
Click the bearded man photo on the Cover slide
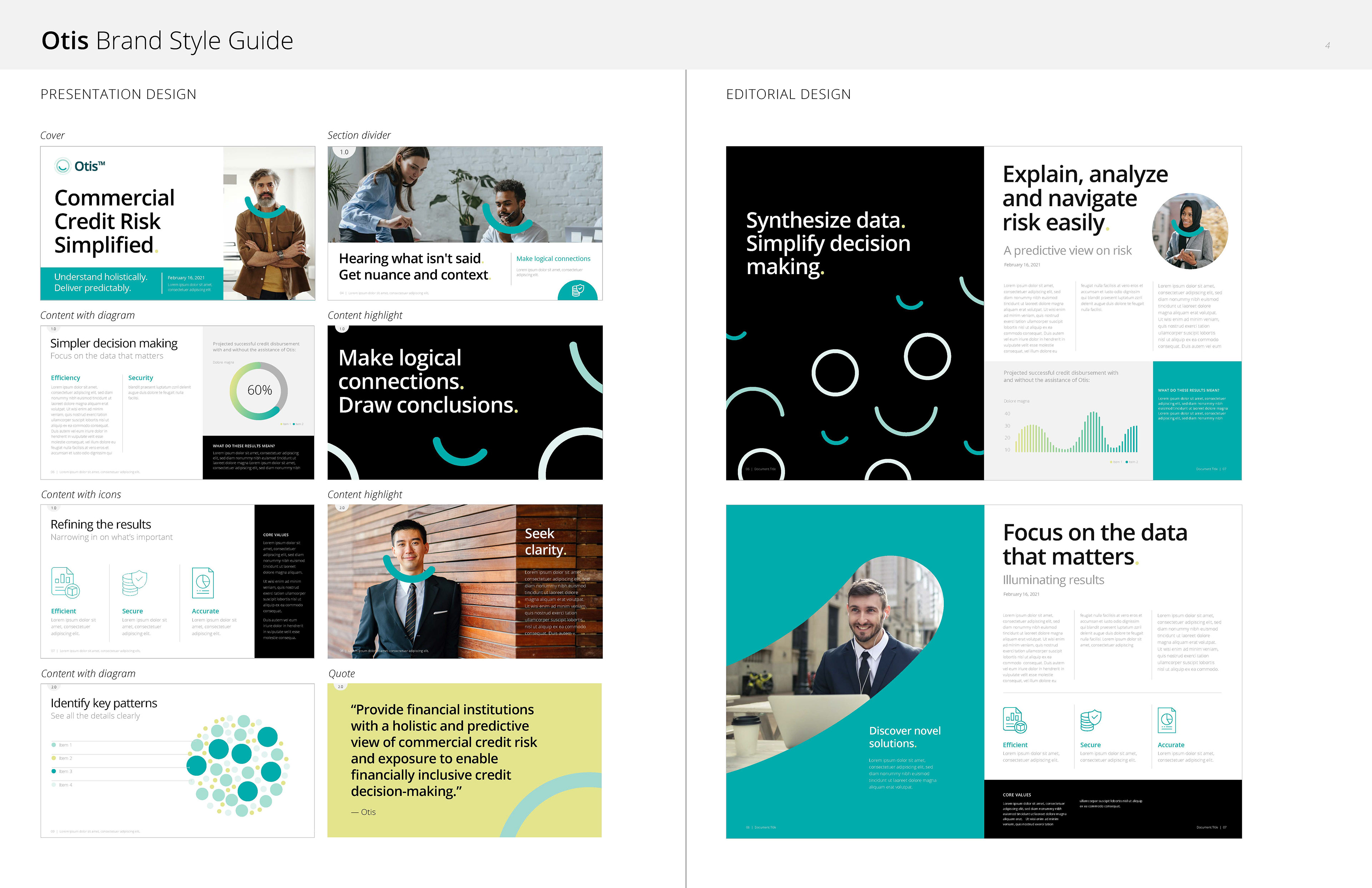point(269,223)
